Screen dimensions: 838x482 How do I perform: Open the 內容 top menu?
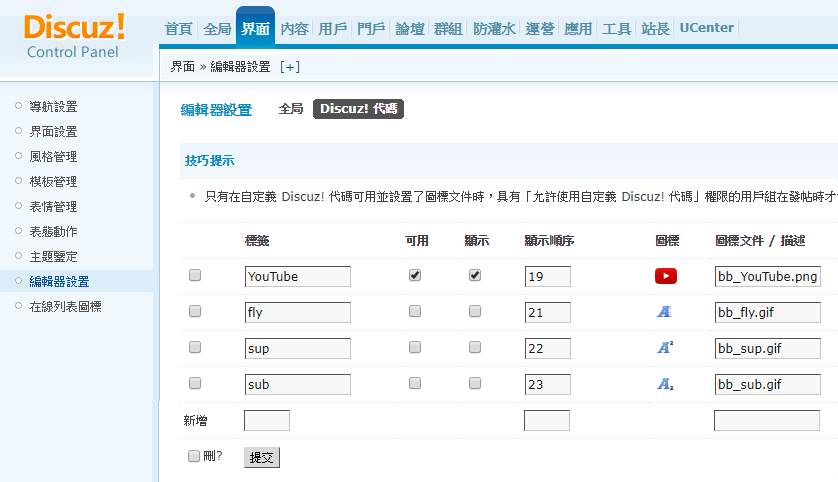(294, 28)
